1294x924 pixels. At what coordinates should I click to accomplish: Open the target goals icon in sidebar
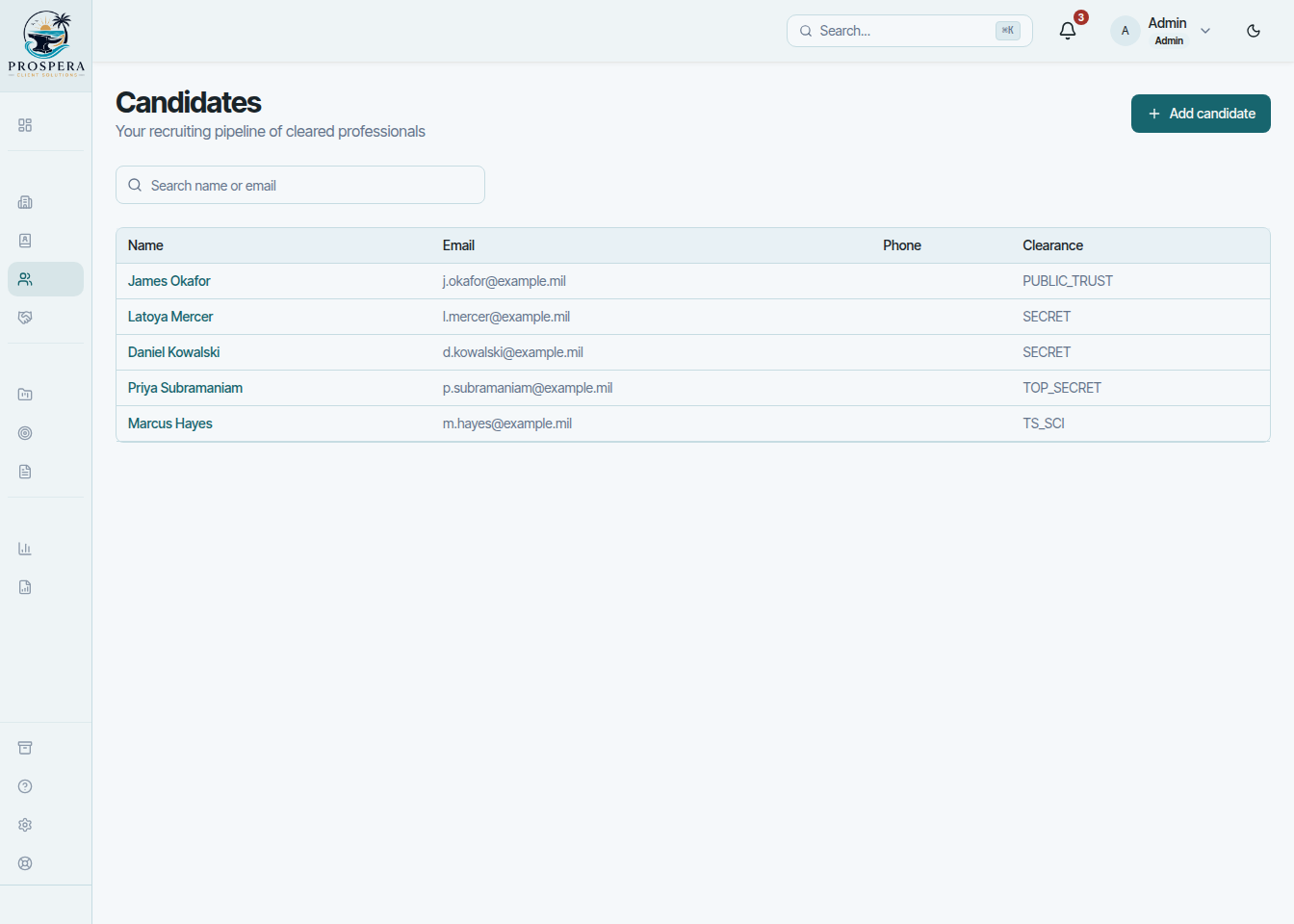coord(25,433)
